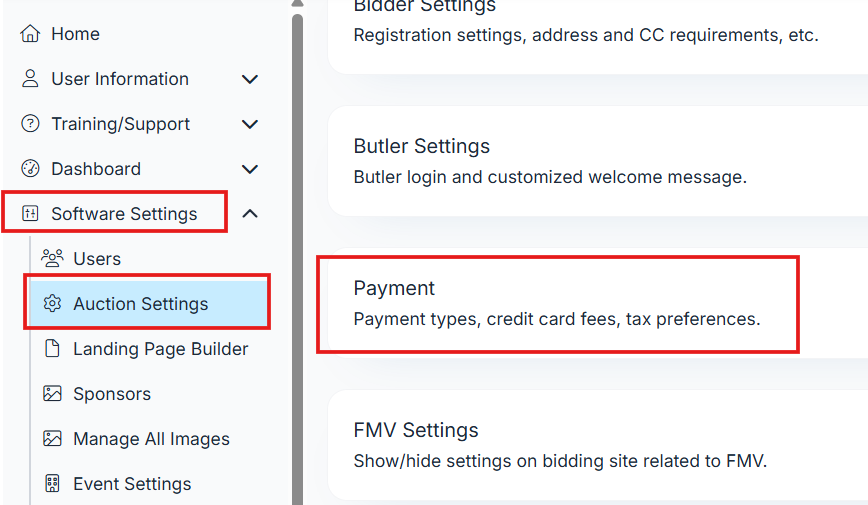Click the User Information person icon
868x505 pixels.
point(30,79)
